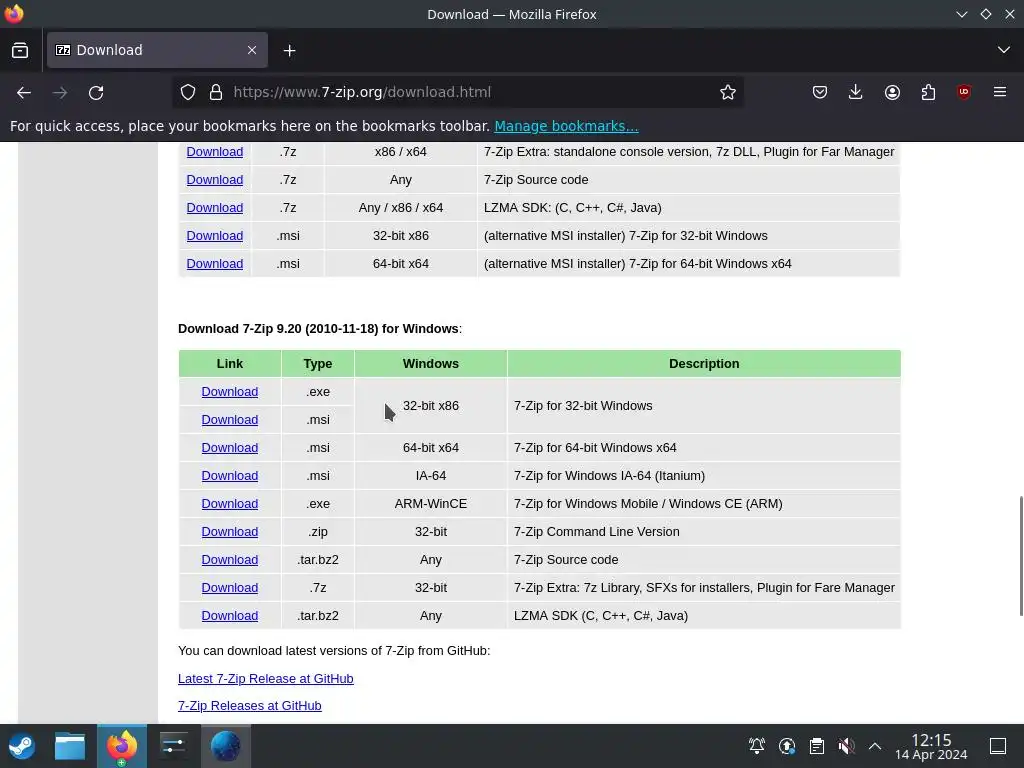Open file manager from taskbar
Screen dimensions: 1024x768
[x=70, y=746]
